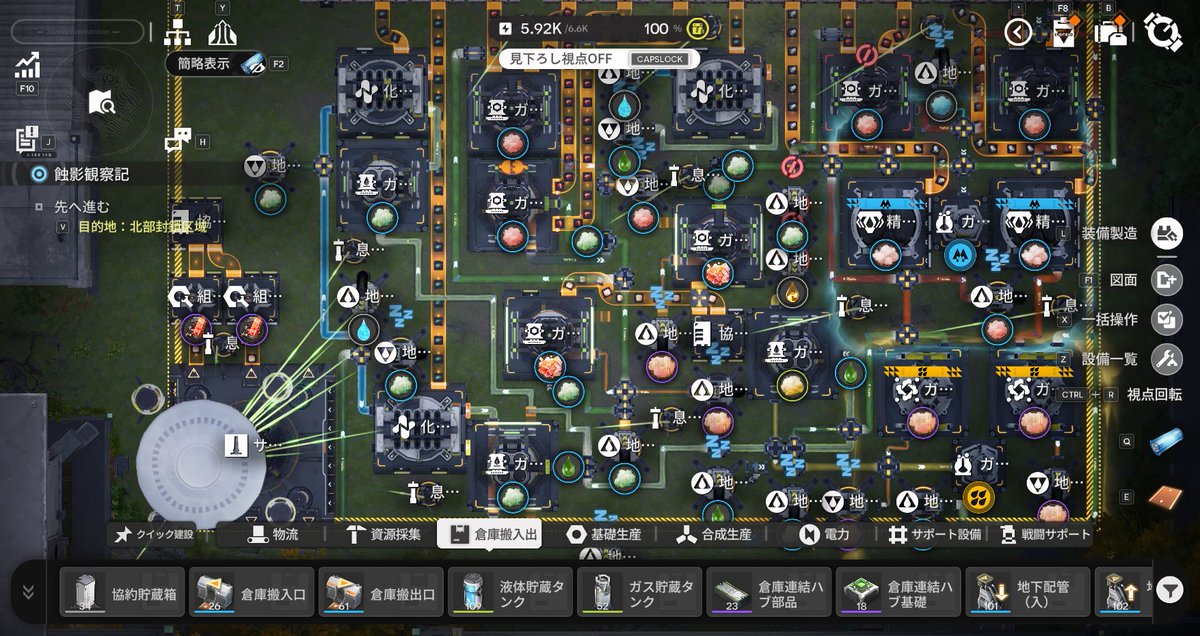Switch to the 電力 power tab

(824, 535)
